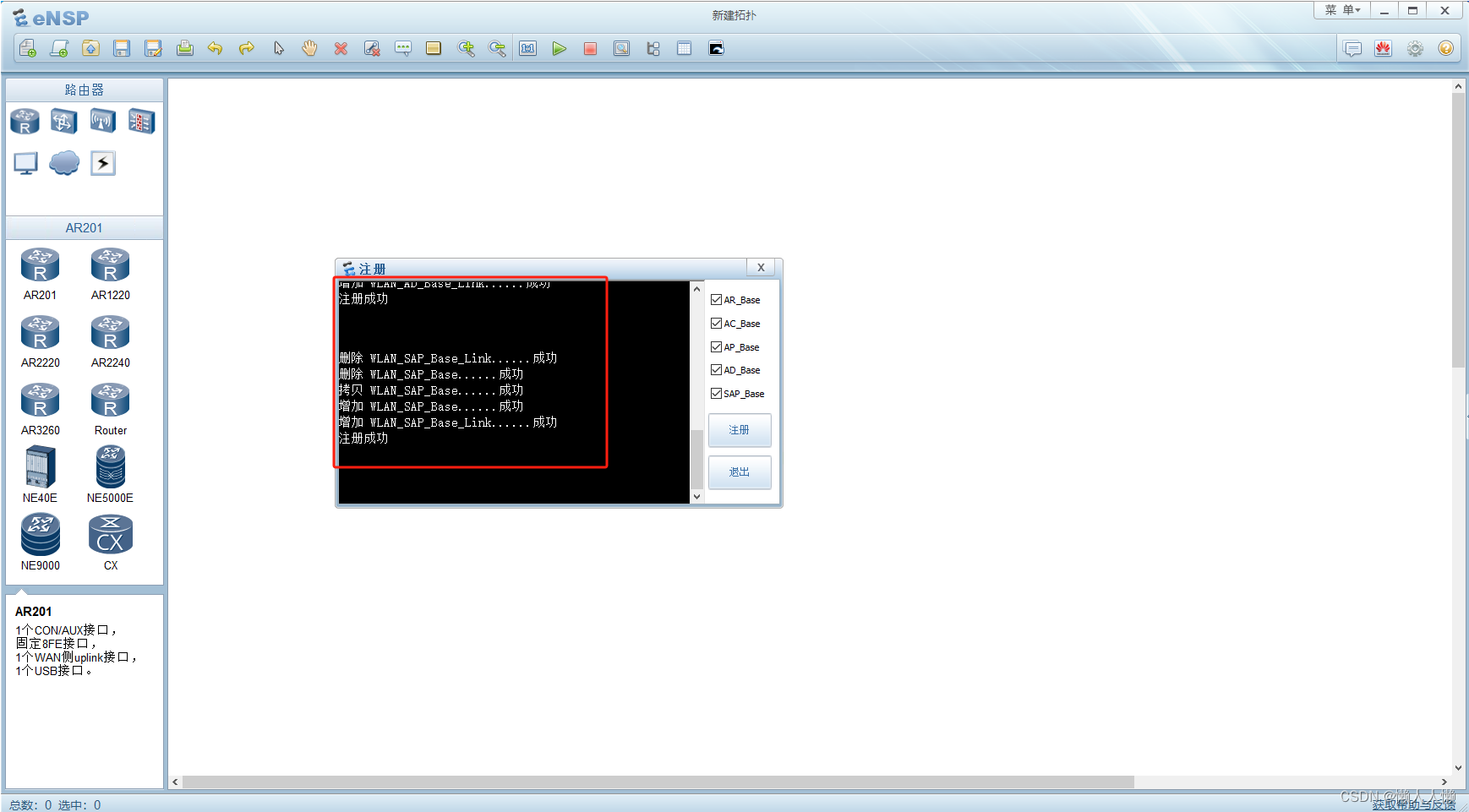Pick the AR2220 router device
This screenshot has height=812, width=1469.
point(41,341)
